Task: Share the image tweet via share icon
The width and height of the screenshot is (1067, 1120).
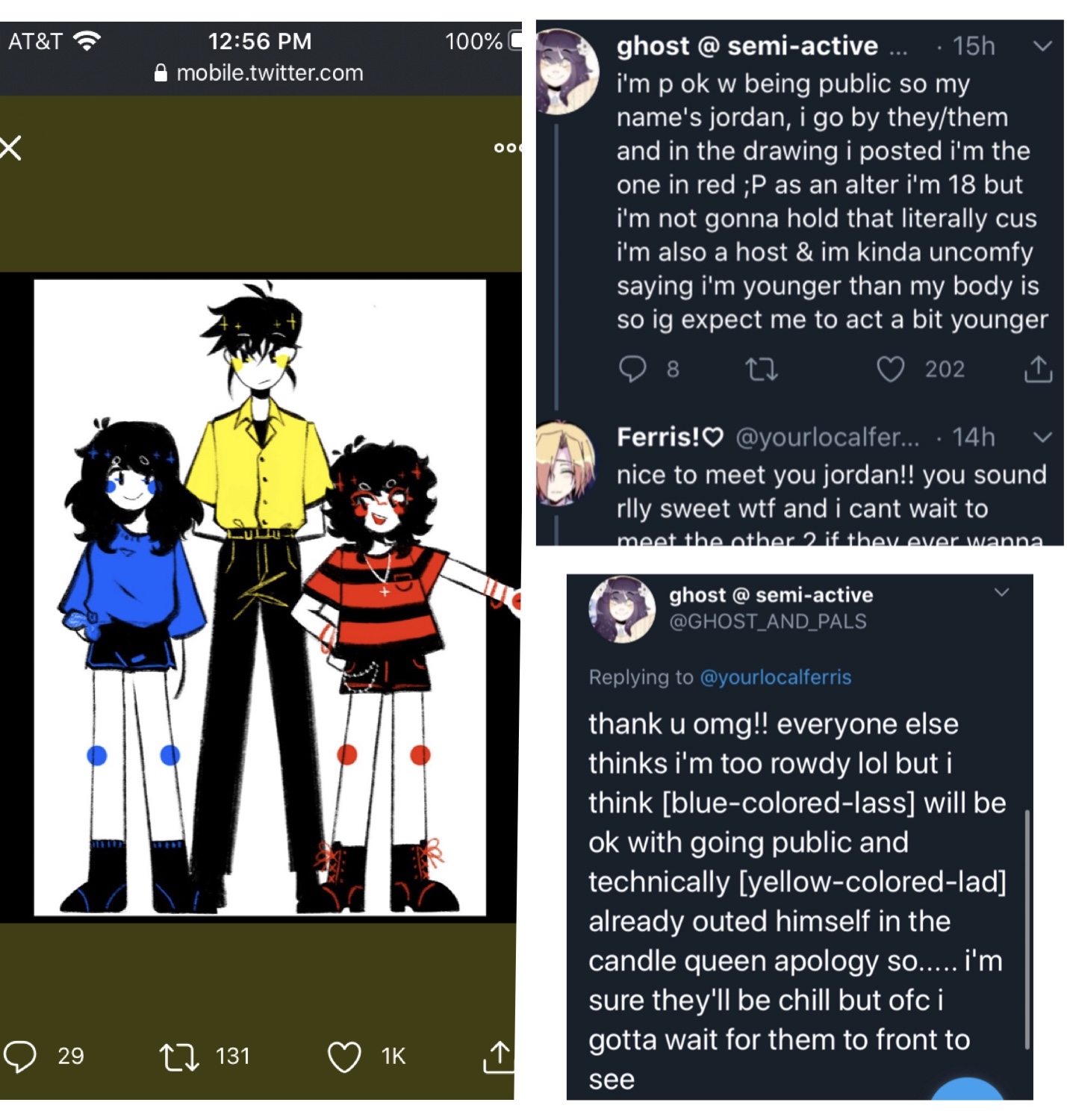Action: point(498,1056)
